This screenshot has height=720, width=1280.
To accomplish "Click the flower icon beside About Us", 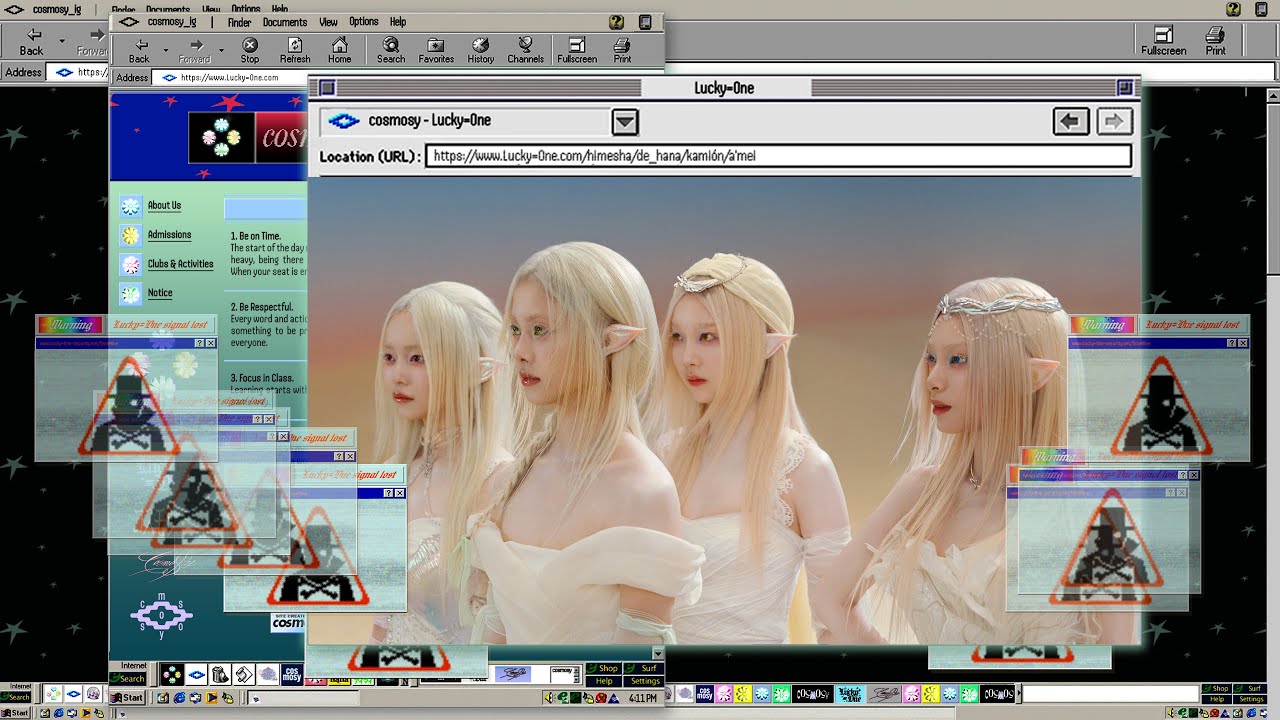I will [130, 206].
